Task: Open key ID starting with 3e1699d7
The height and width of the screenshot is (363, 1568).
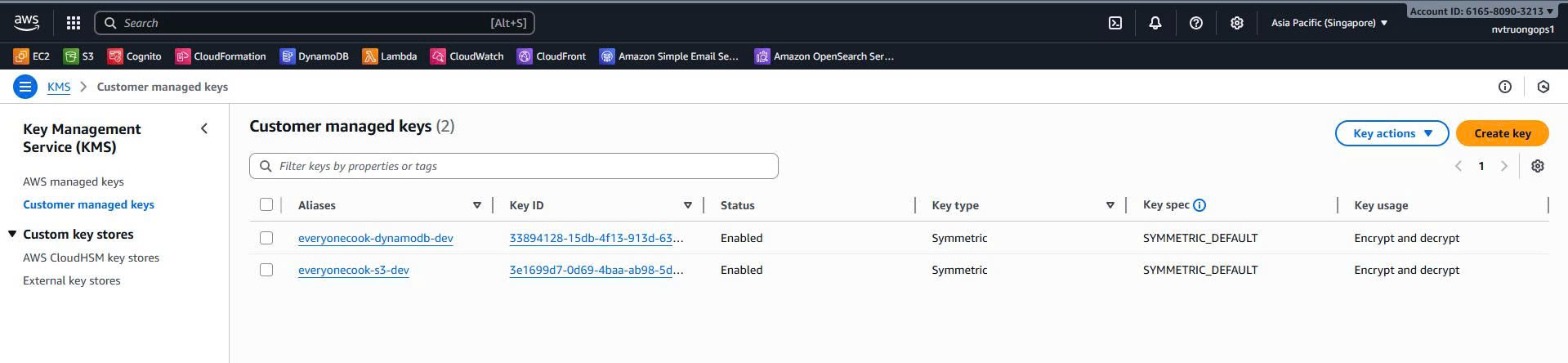Action: point(596,270)
